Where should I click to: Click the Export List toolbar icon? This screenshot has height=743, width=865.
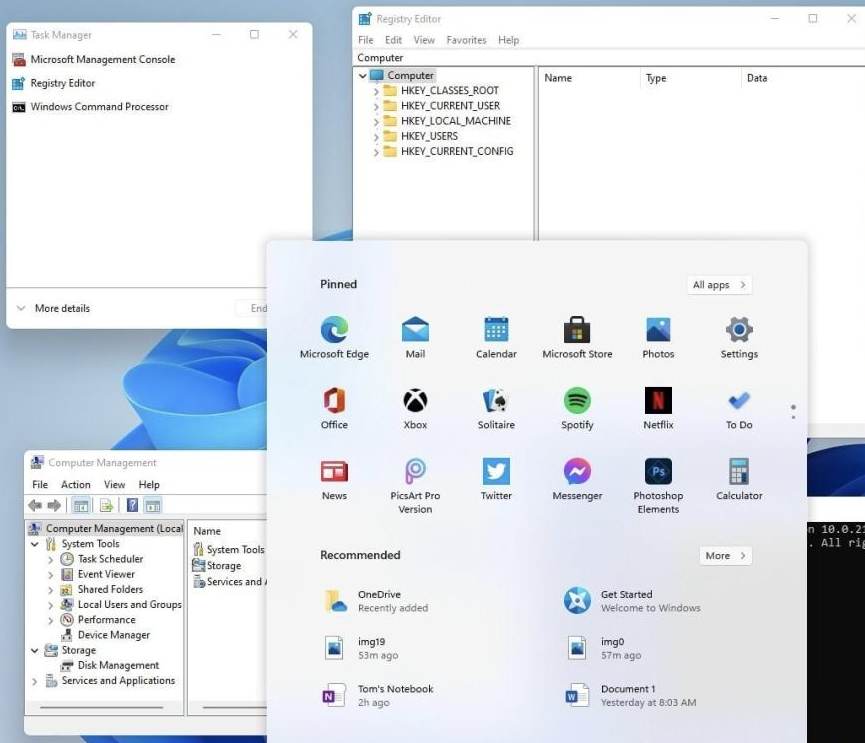106,505
